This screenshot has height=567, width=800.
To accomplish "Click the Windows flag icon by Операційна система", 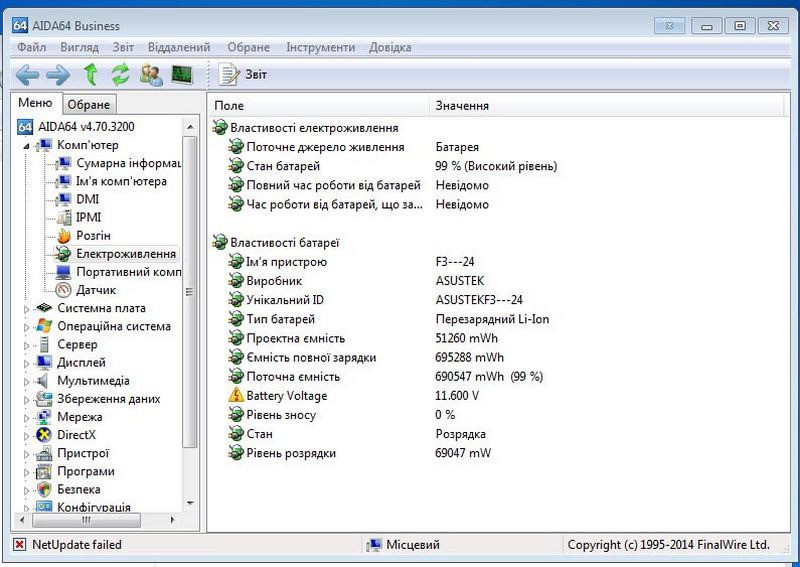I will coord(44,326).
